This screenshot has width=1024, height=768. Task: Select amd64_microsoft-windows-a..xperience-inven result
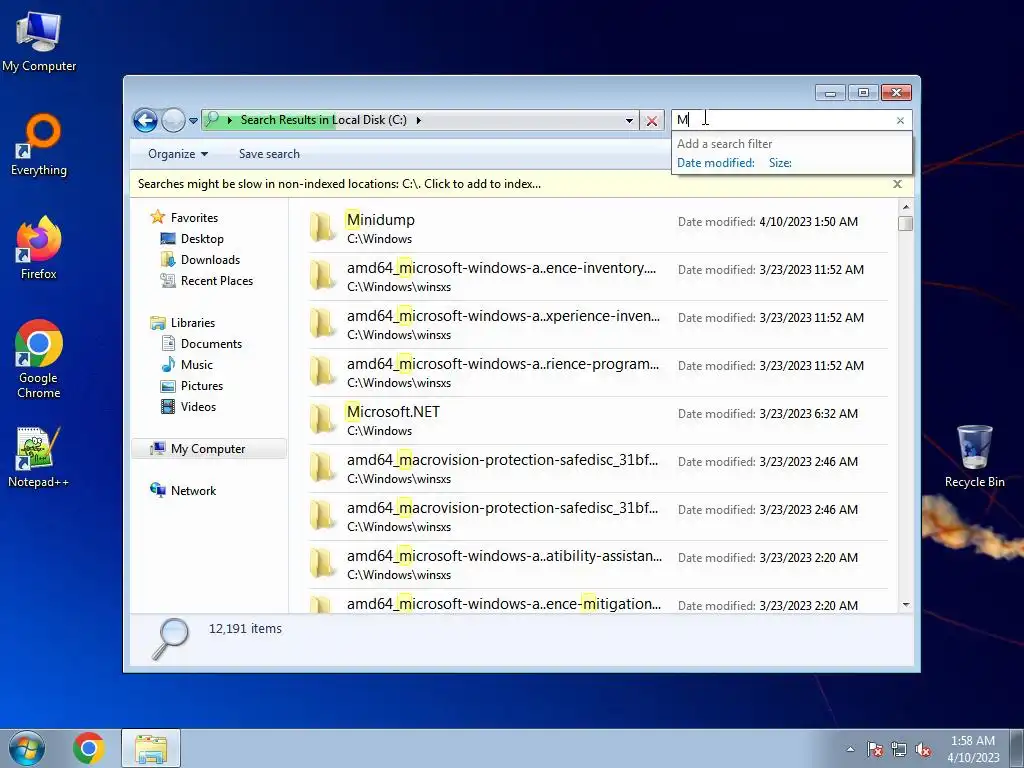point(598,325)
